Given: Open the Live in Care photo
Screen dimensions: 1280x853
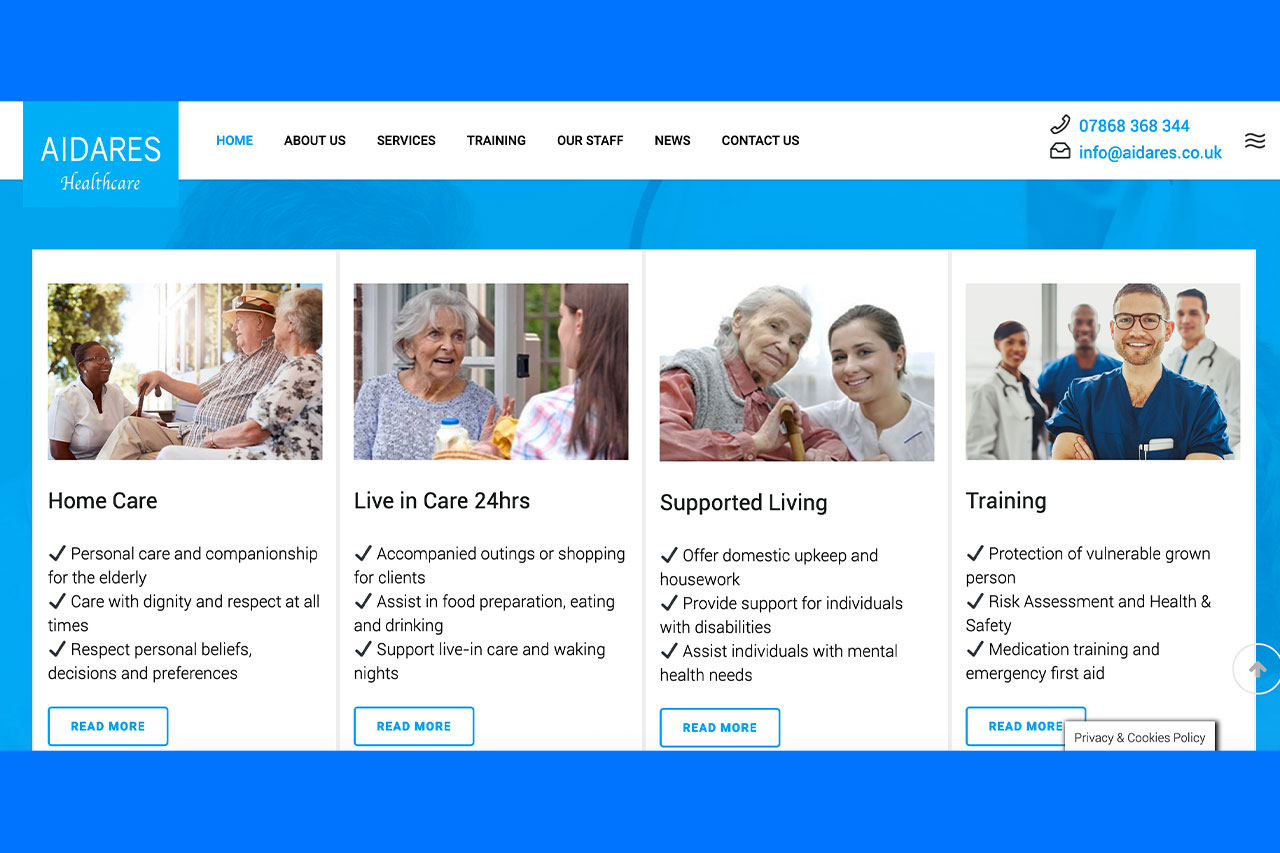Looking at the screenshot, I should [491, 372].
